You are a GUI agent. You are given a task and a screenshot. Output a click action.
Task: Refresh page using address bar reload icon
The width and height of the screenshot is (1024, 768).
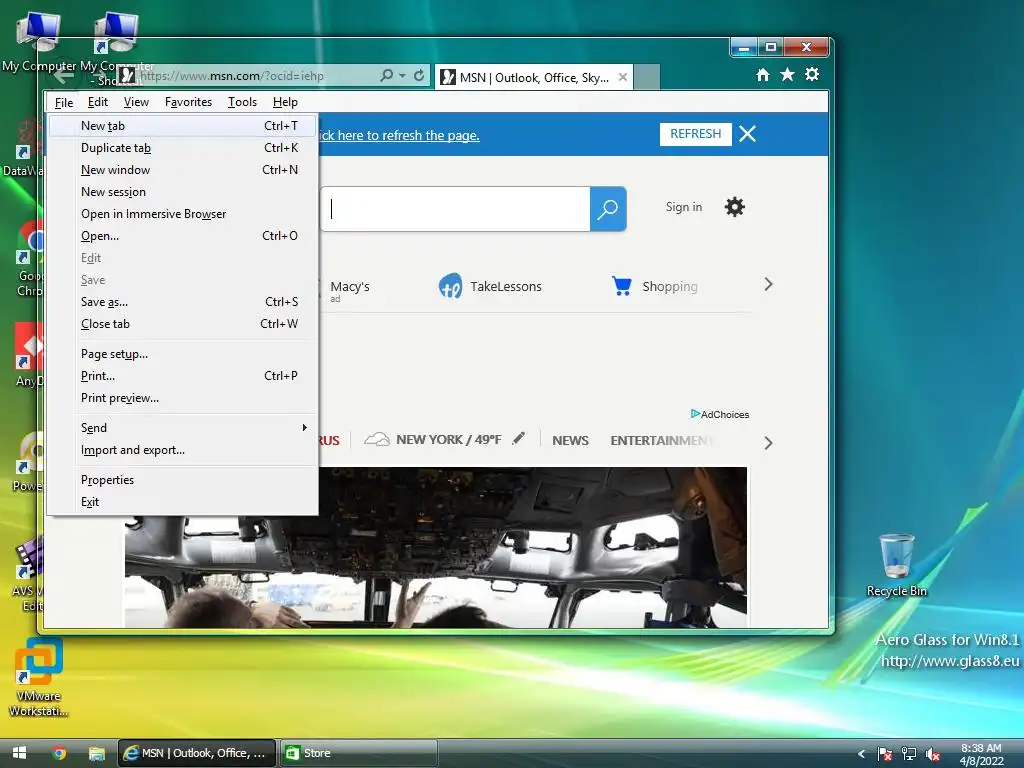(x=419, y=76)
